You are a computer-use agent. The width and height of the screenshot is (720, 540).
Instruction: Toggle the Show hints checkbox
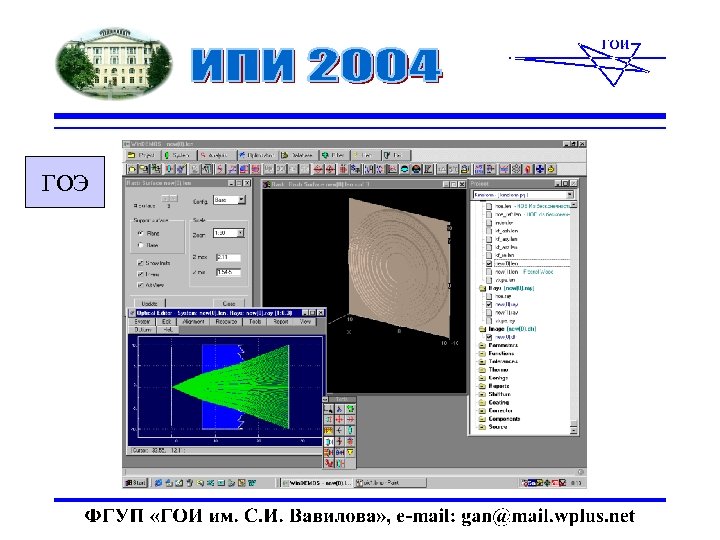point(141,263)
